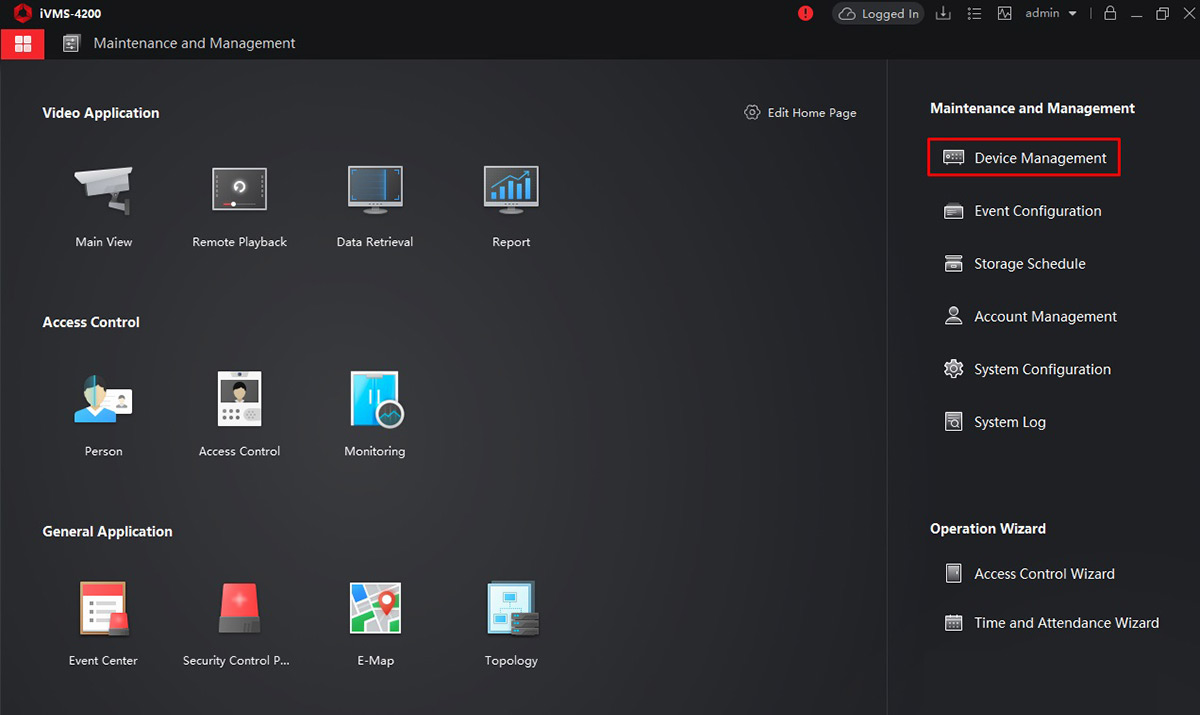Viewport: 1200px width, 715px height.
Task: Open the Person management module
Action: (103, 399)
